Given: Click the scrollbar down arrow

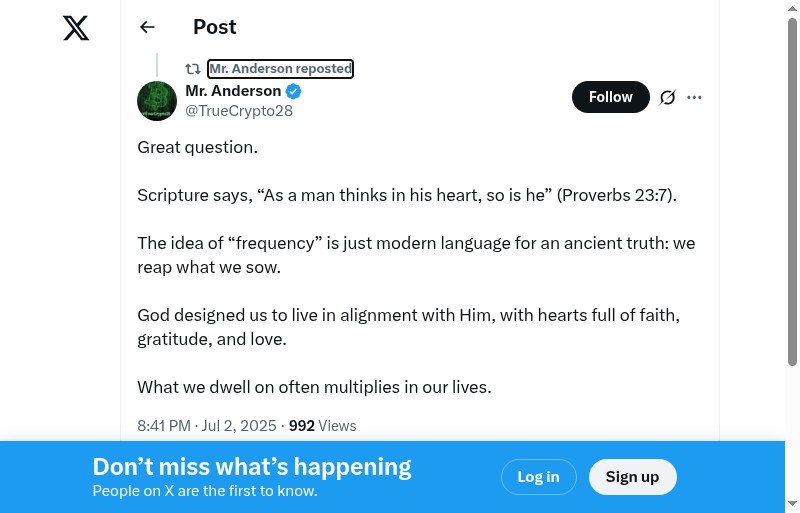Looking at the screenshot, I should [792, 504].
